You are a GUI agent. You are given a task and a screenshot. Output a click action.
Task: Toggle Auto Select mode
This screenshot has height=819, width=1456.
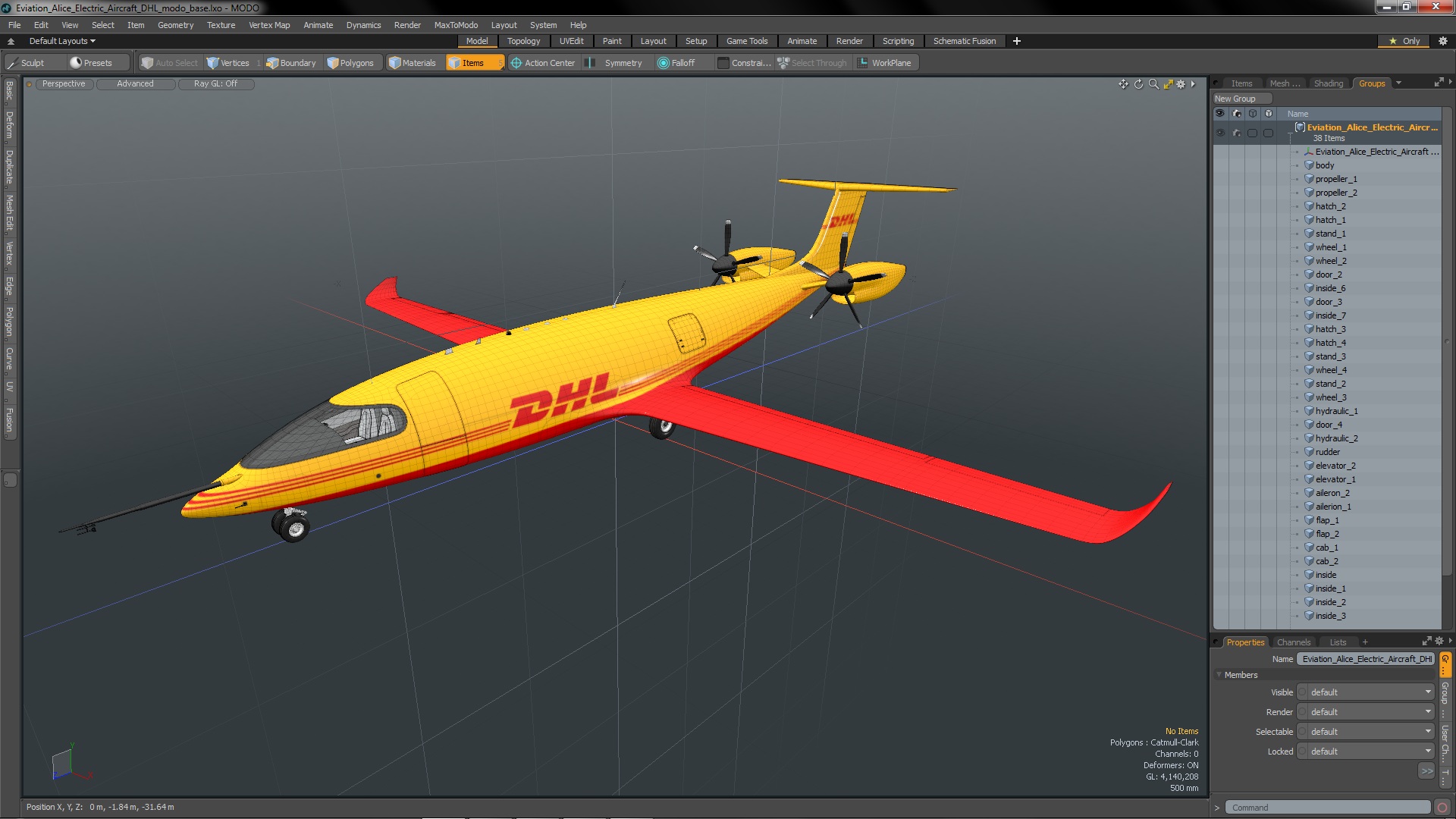170,63
